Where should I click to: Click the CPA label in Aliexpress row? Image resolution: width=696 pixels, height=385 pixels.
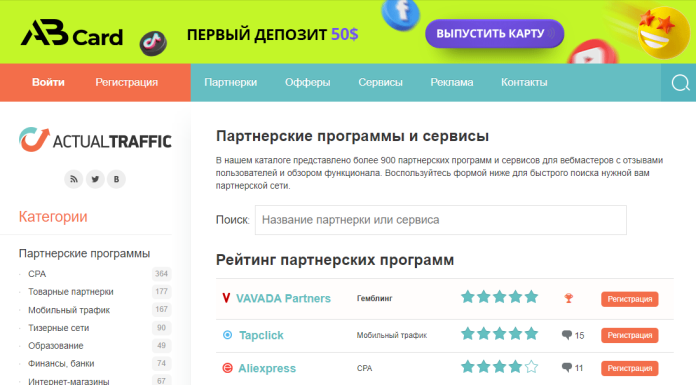[364, 368]
